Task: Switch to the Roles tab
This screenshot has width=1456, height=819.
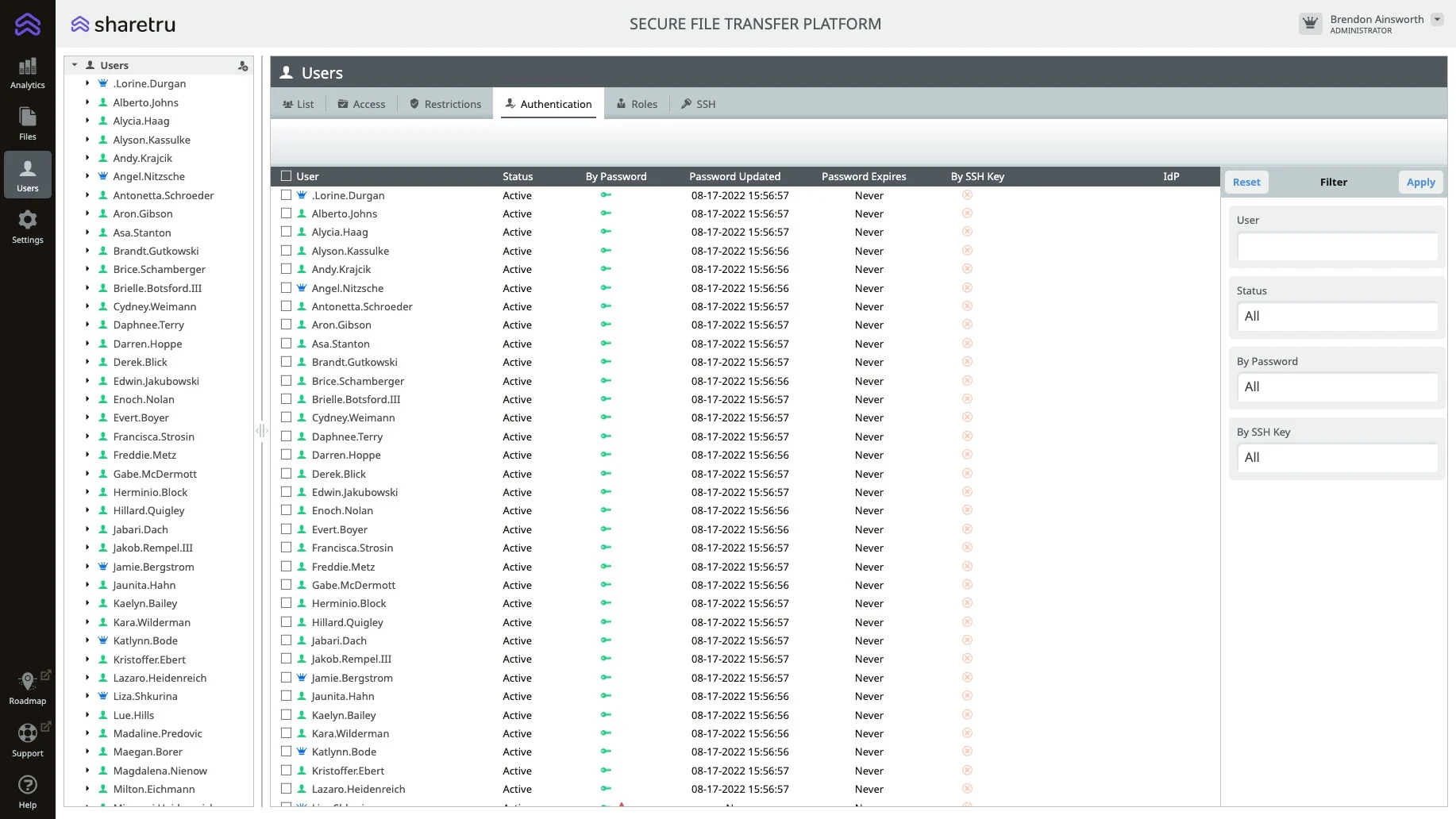Action: 637,104
